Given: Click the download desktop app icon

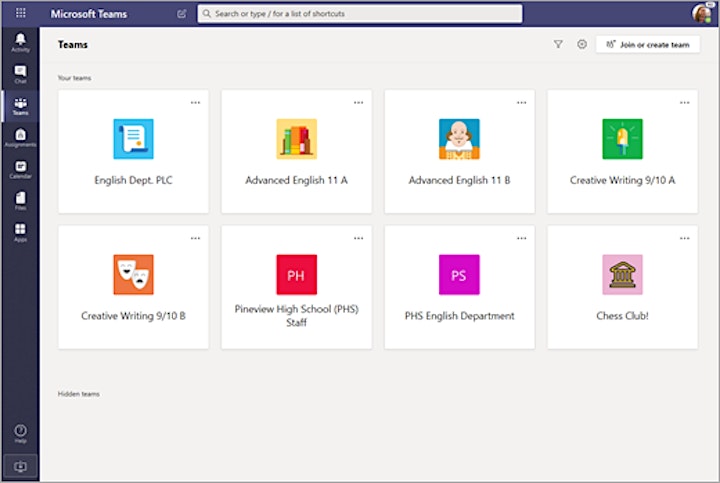Looking at the screenshot, I should (20, 466).
